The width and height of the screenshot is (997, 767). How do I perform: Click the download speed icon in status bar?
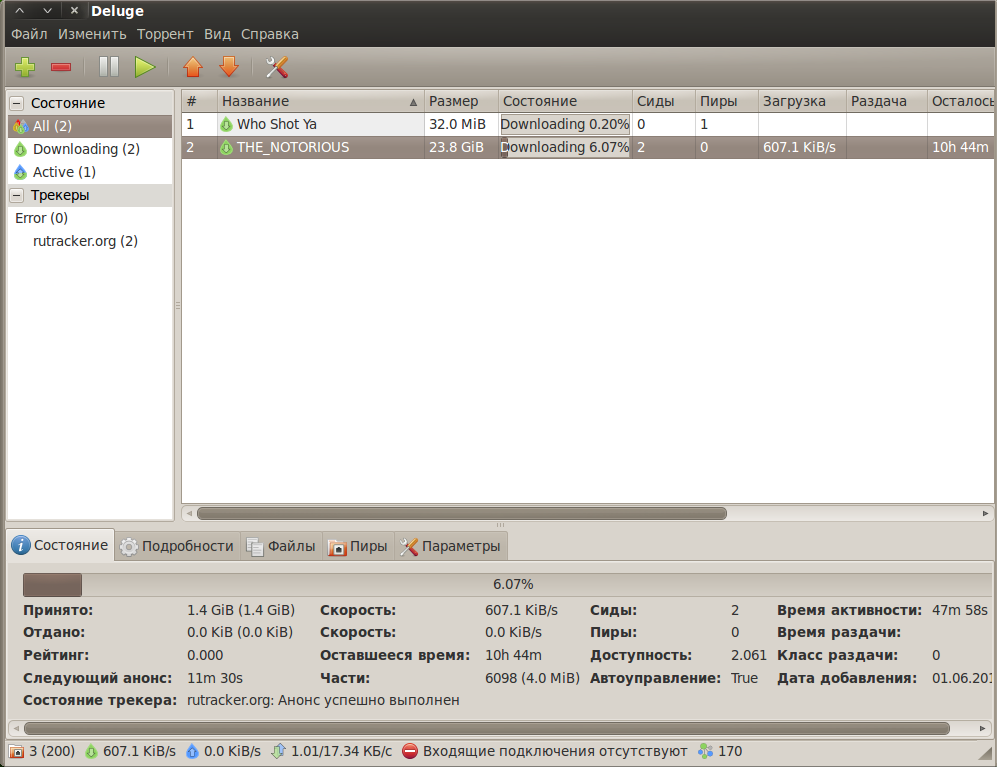click(92, 752)
